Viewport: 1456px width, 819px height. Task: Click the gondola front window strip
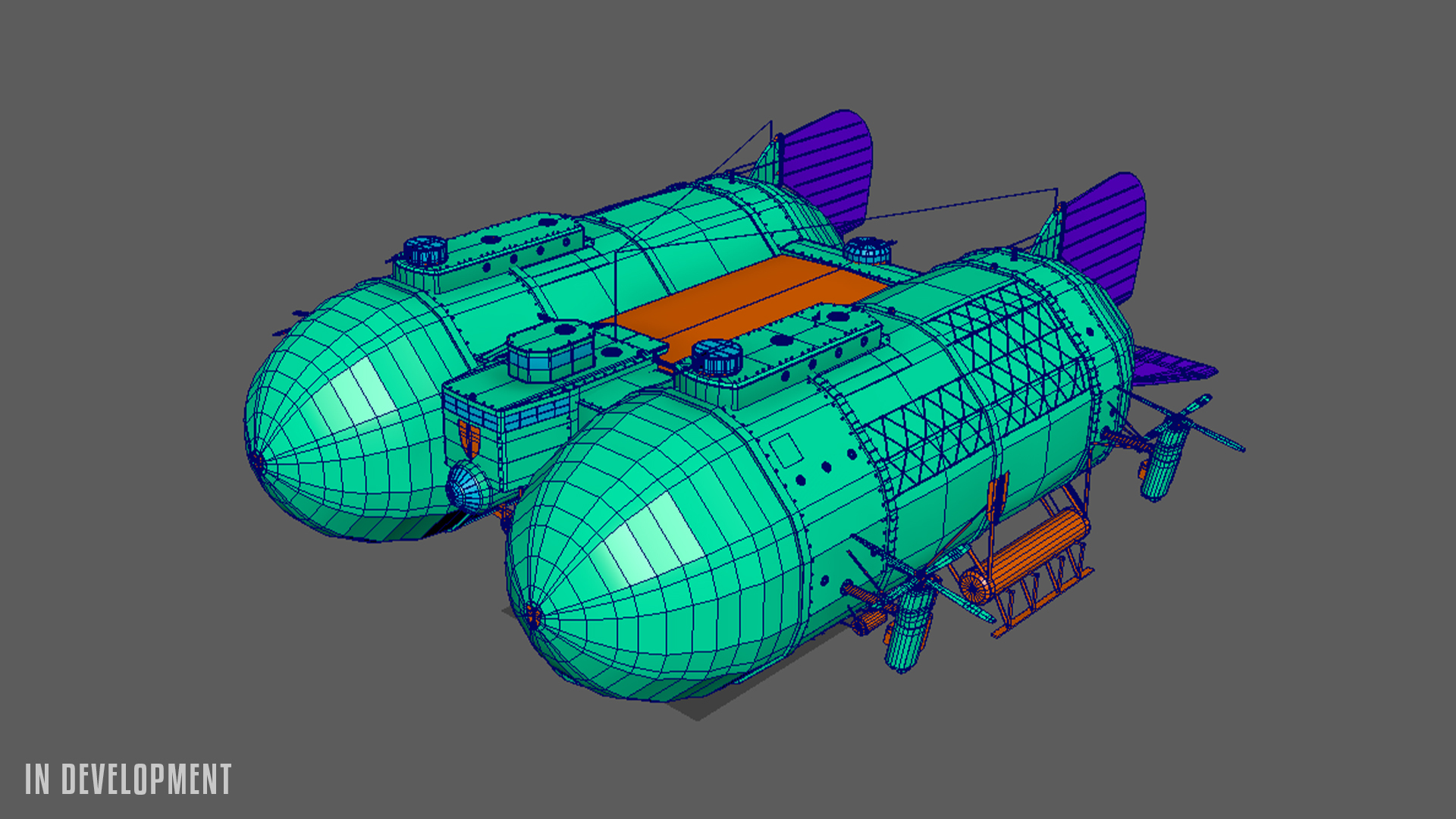(x=507, y=416)
